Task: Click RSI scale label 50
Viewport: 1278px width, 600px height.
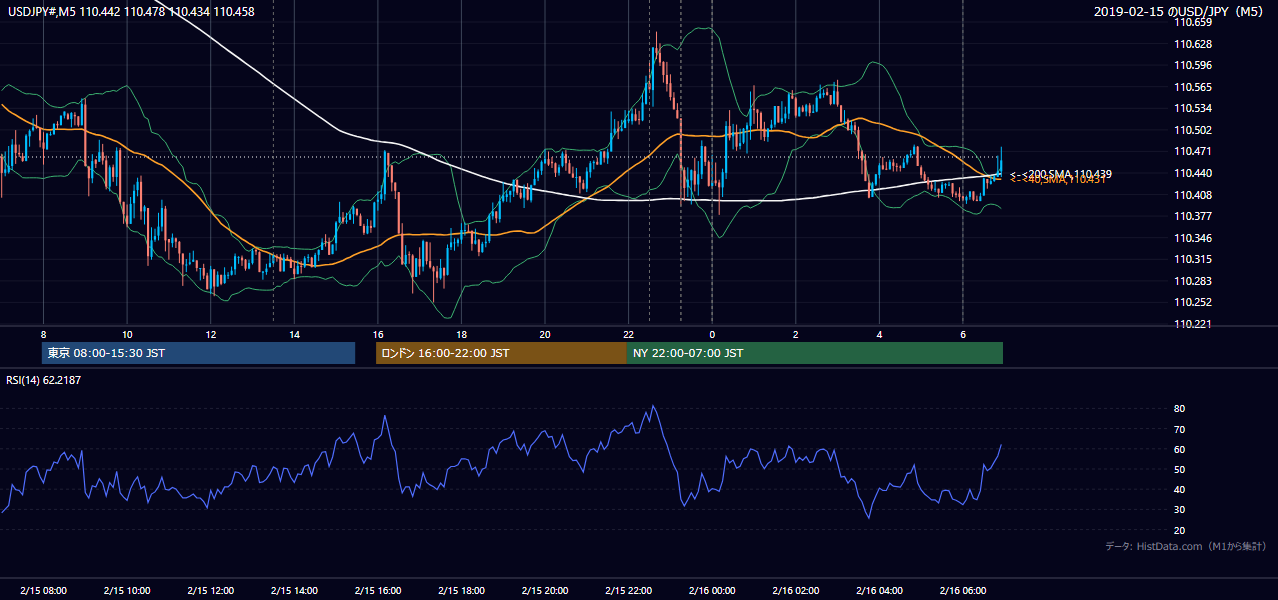Action: [1180, 469]
